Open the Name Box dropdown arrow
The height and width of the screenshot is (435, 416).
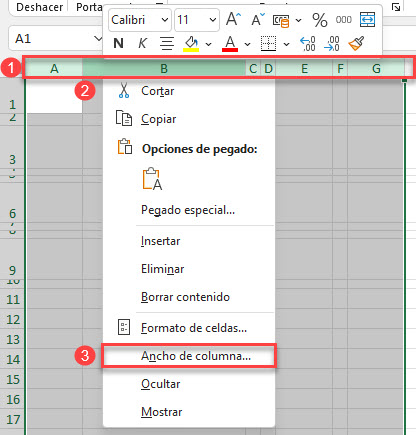pos(98,39)
